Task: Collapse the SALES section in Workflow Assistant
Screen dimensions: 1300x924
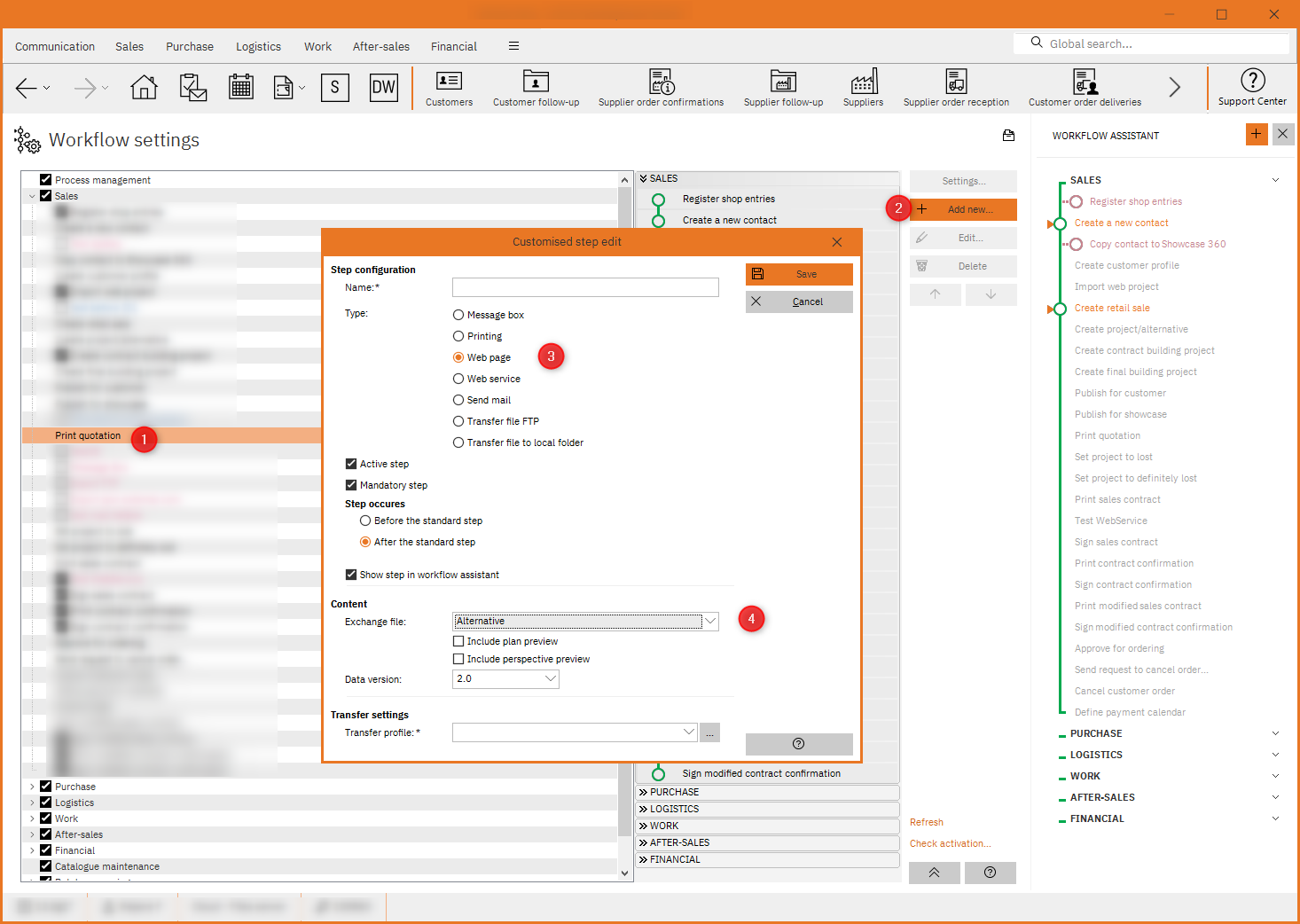Action: point(1275,179)
